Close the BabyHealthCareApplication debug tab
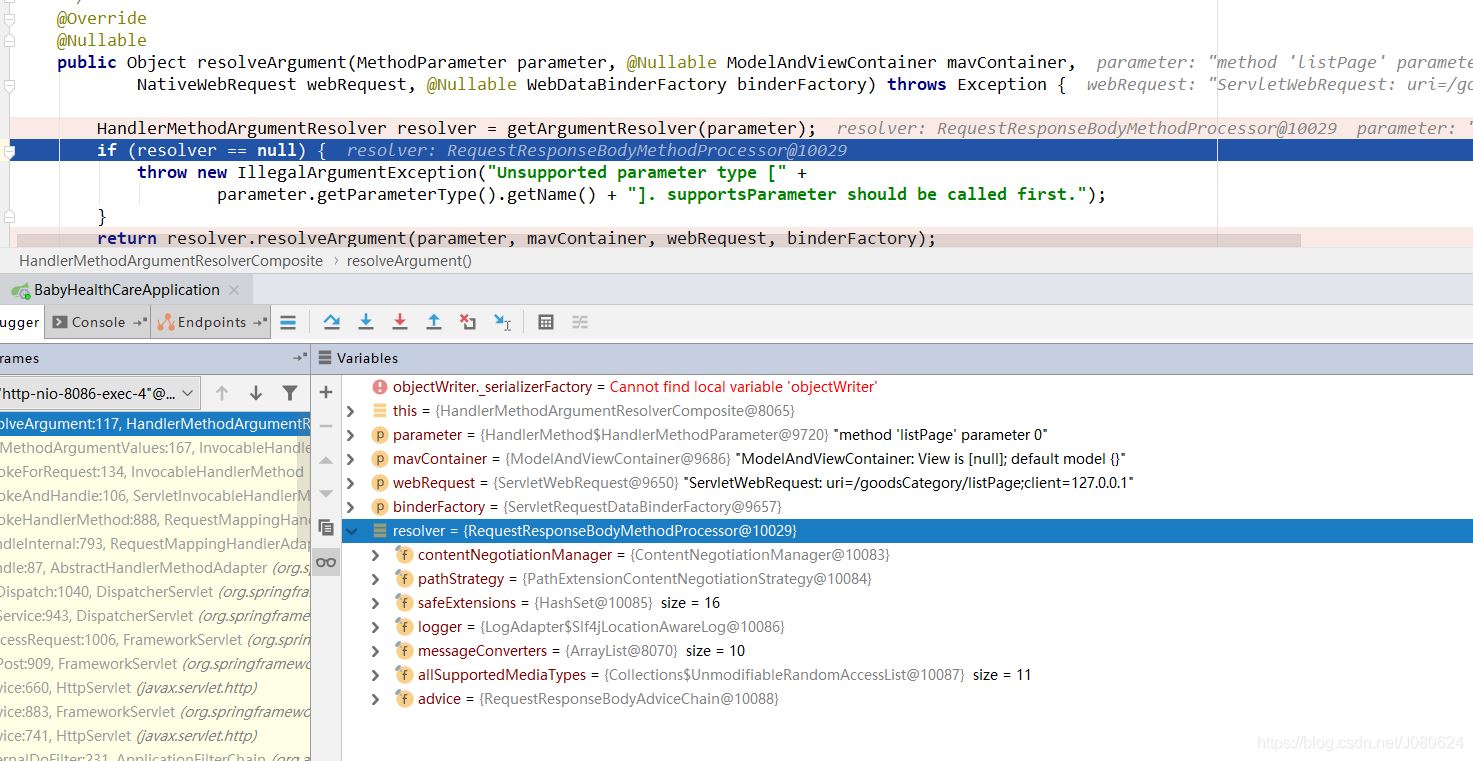Screen dimensions: 1473x761 pyautogui.click(x=234, y=290)
